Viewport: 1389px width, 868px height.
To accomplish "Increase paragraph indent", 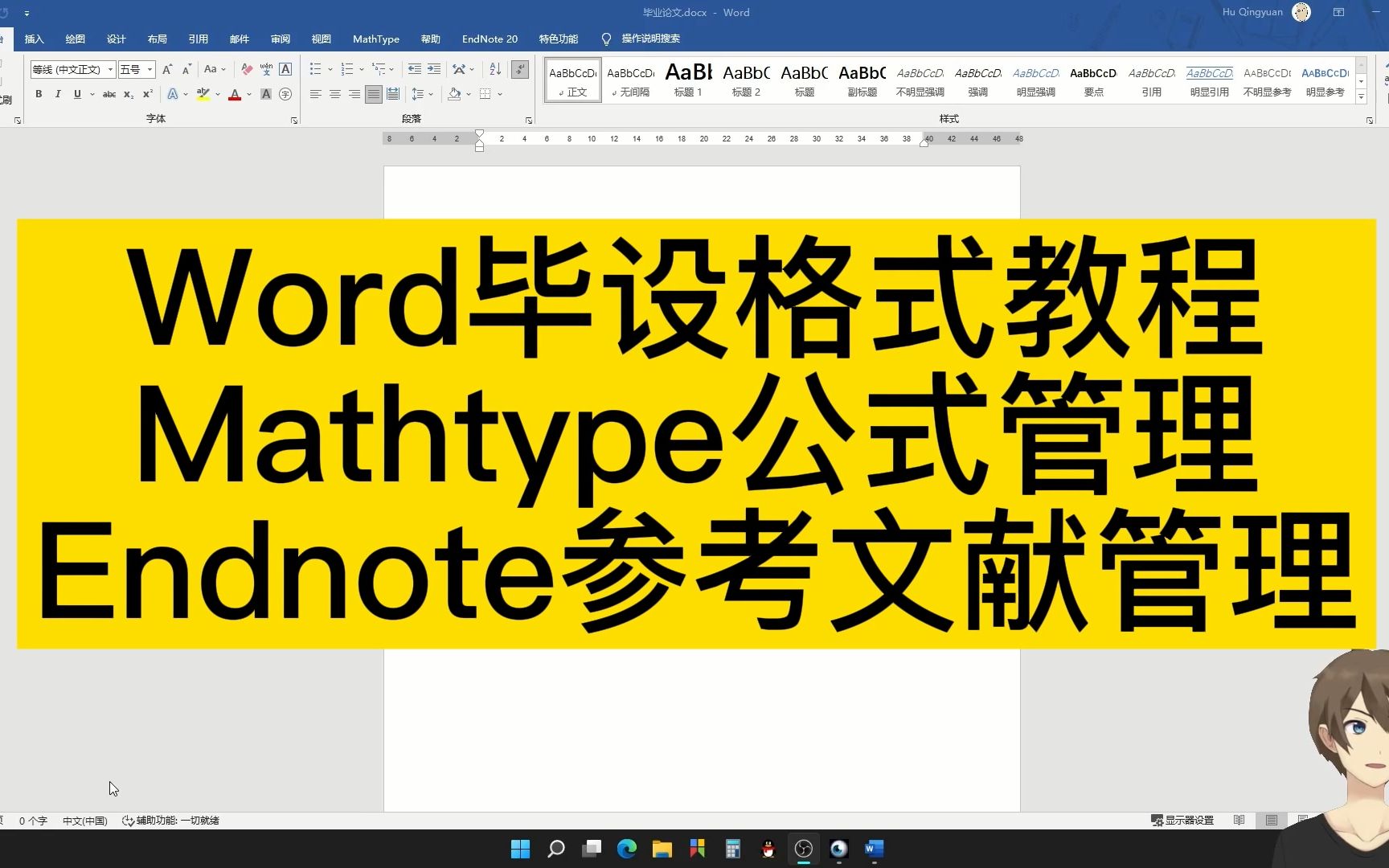I will [434, 69].
